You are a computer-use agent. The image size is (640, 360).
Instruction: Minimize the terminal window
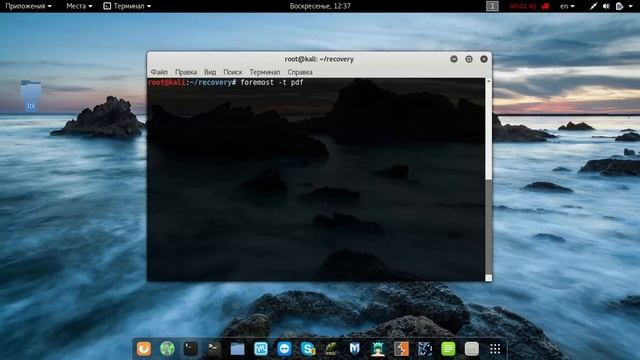click(x=454, y=59)
